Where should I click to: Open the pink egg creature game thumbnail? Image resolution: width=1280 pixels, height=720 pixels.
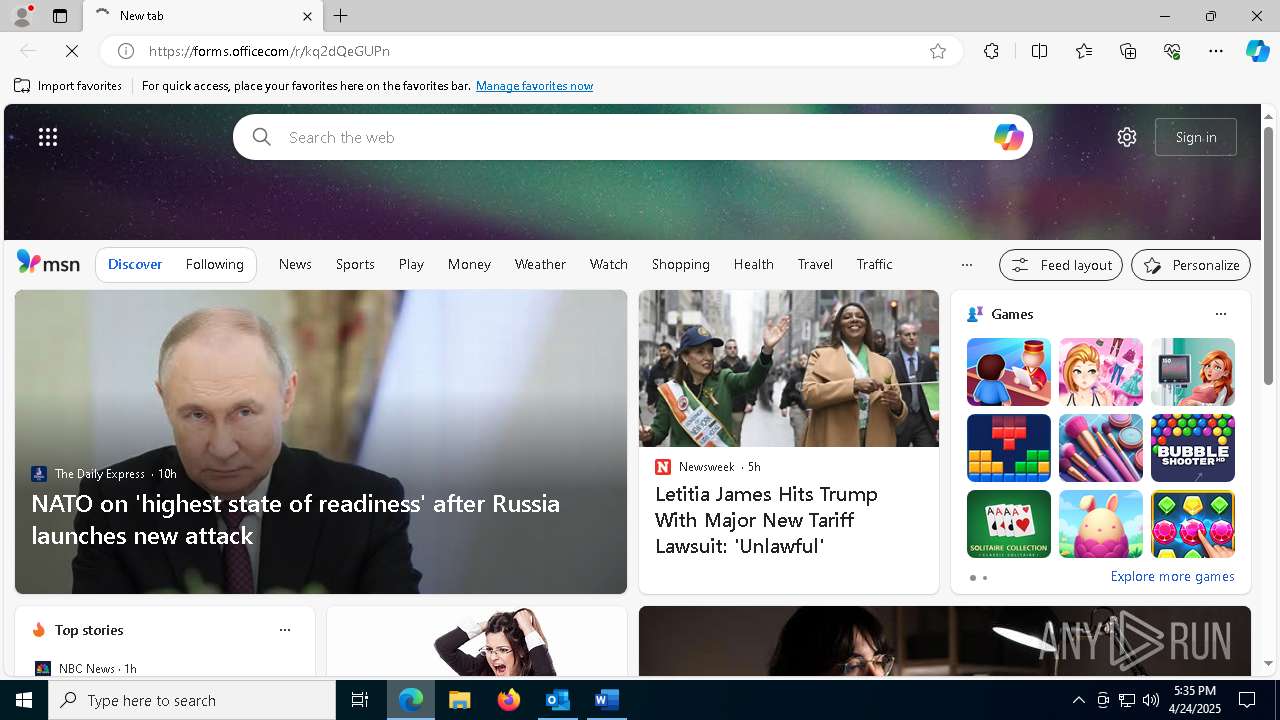(1101, 524)
